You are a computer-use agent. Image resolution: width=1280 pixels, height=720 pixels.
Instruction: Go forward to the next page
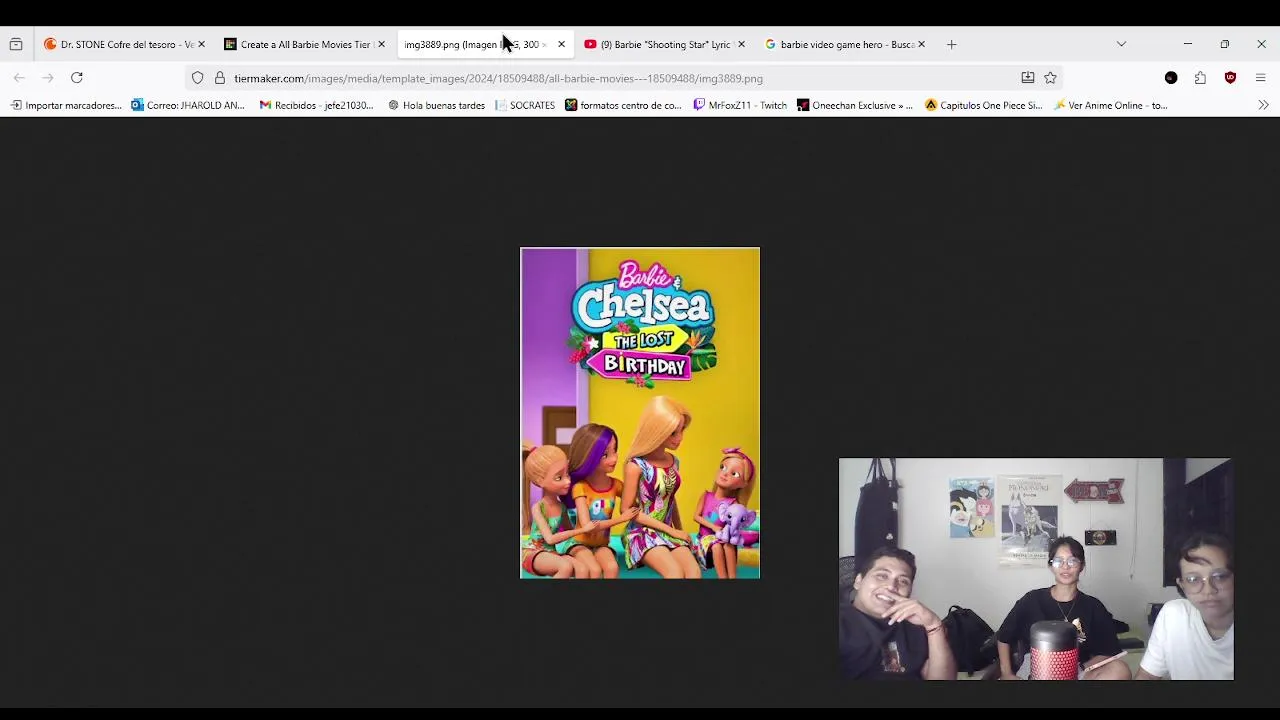click(x=47, y=78)
